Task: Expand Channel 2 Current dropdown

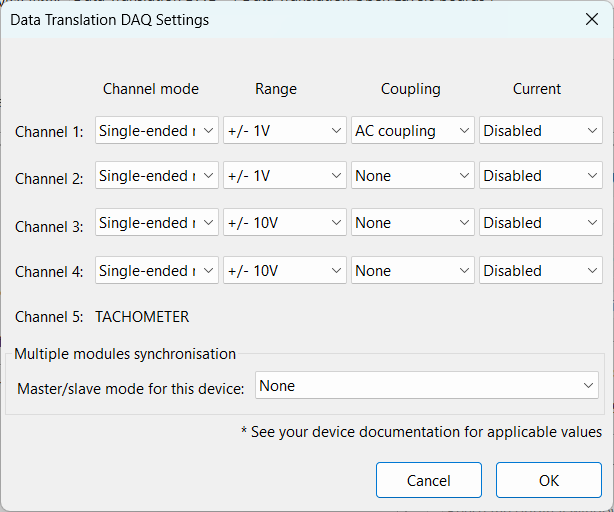Action: (x=540, y=176)
